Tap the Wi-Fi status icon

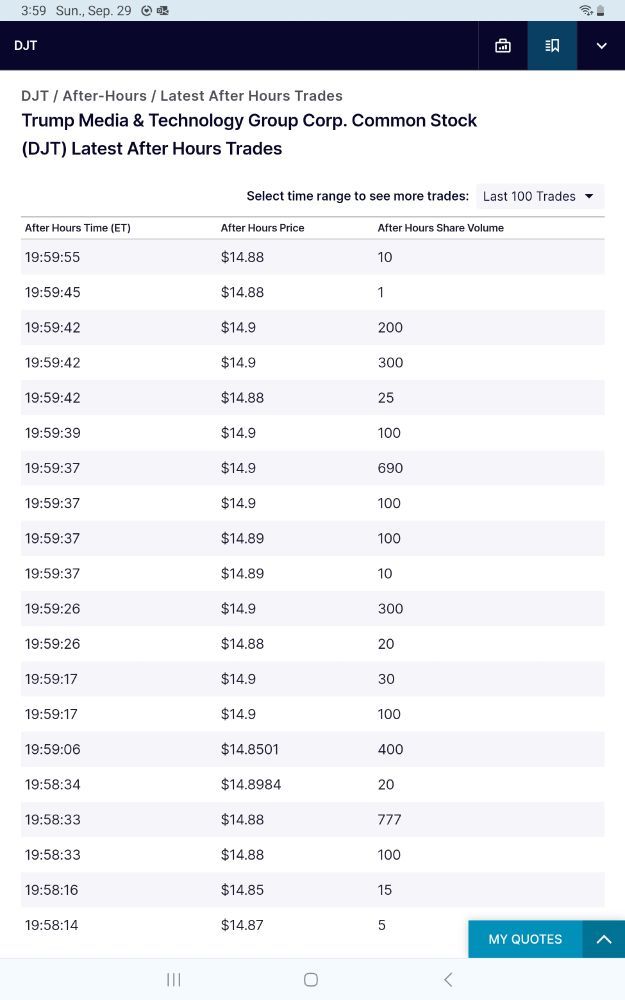point(585,10)
